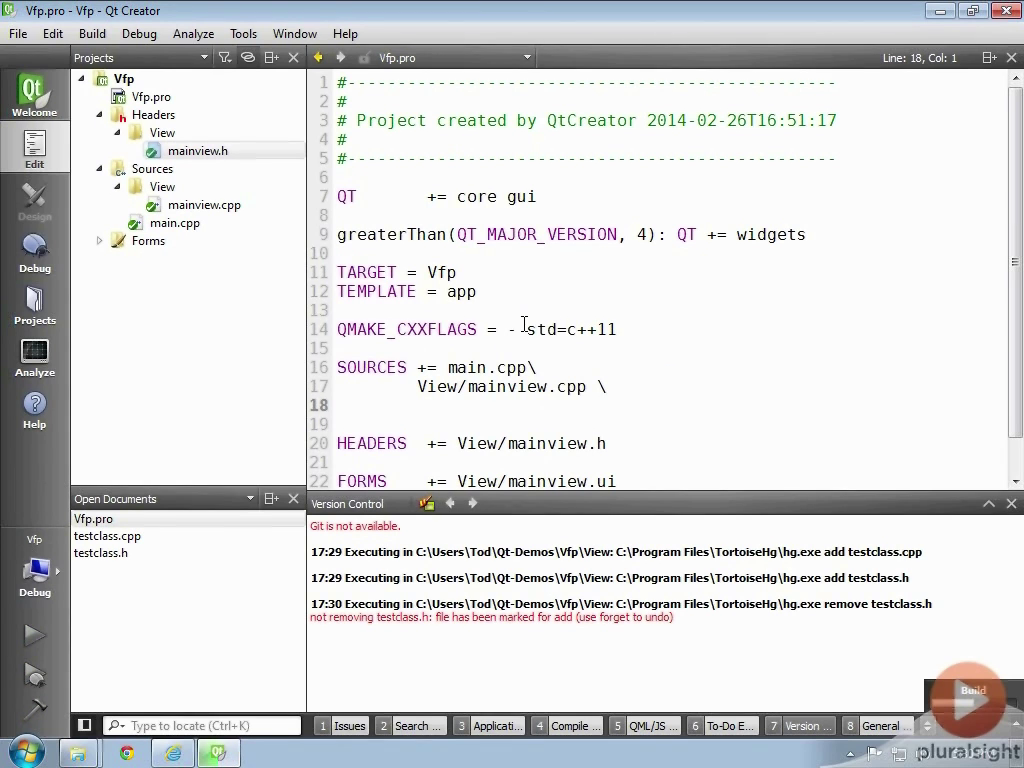Open the File menu
Image resolution: width=1024 pixels, height=768 pixels.
click(18, 33)
